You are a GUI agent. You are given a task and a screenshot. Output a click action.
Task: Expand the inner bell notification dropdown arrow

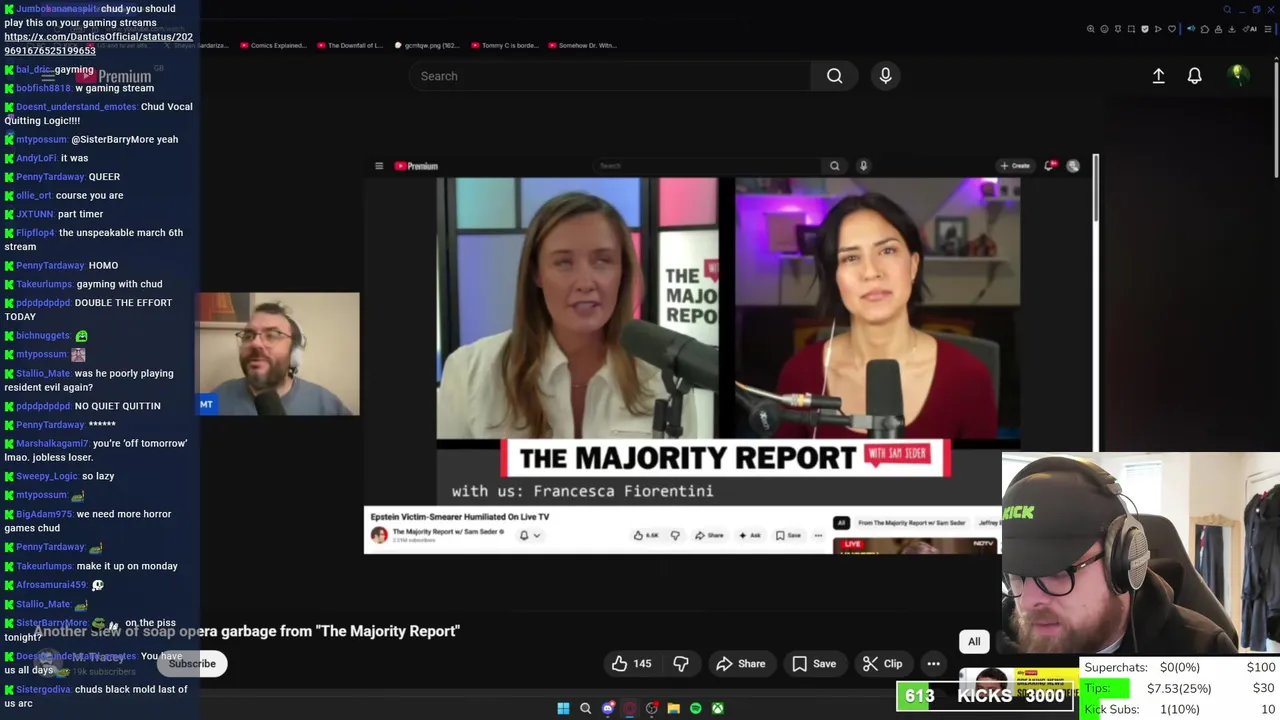pyautogui.click(x=536, y=536)
